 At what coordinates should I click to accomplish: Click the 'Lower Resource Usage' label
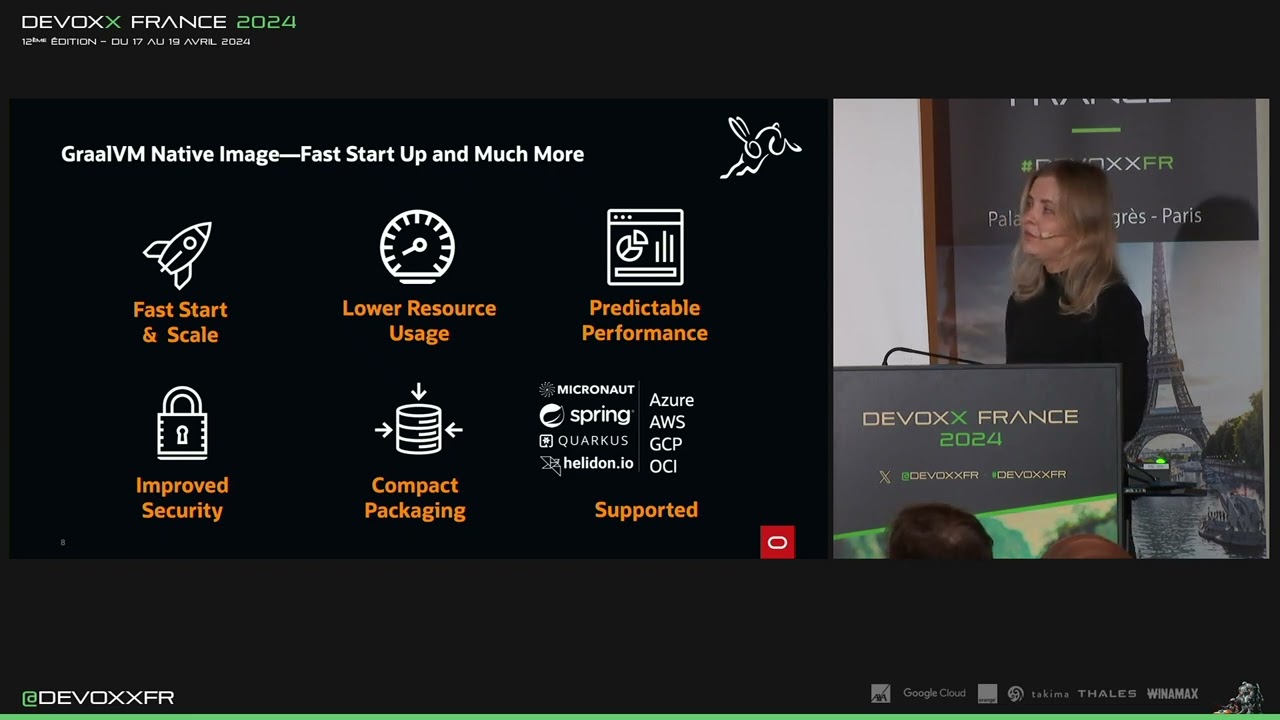click(419, 320)
